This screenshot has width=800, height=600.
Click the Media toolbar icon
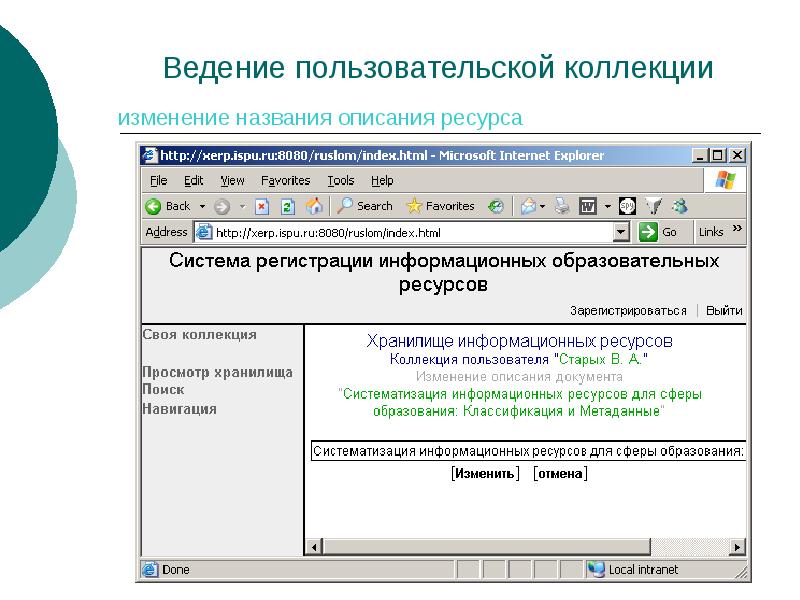(x=495, y=206)
